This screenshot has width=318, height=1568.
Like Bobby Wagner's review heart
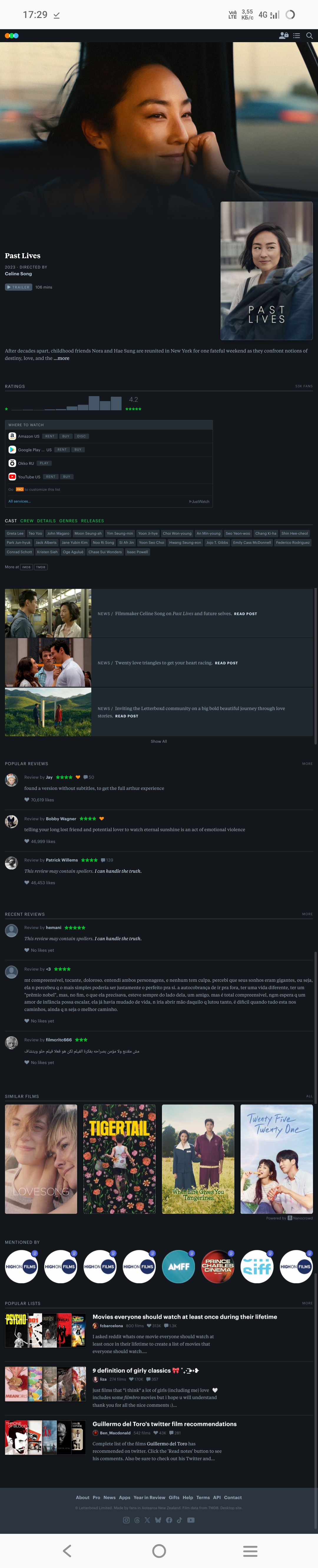[x=27, y=841]
